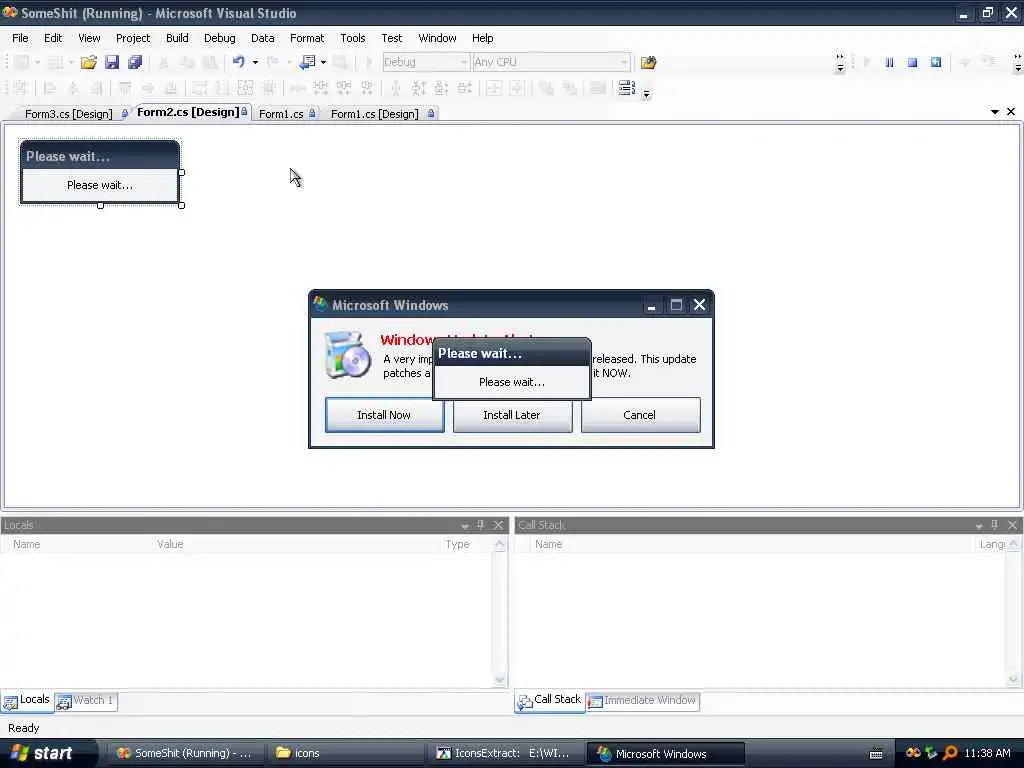Minimize the Microsoft Windows dialog

[651, 305]
